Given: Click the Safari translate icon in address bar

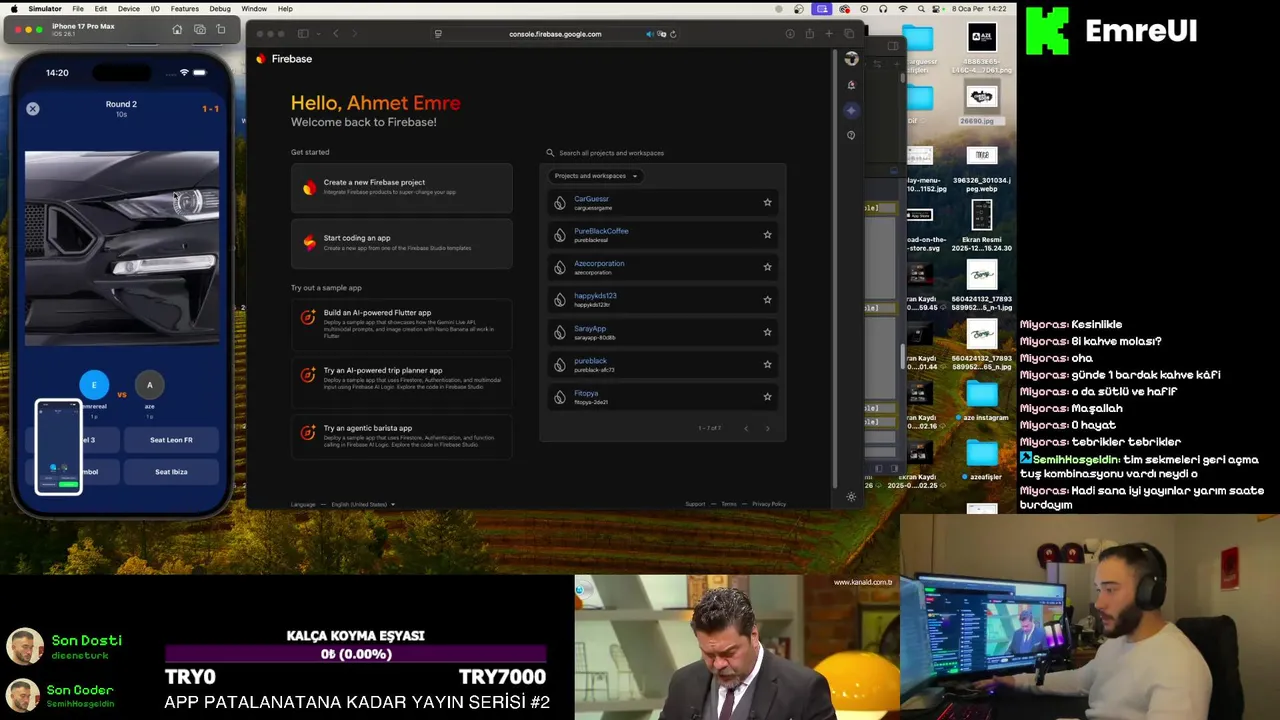Looking at the screenshot, I should coord(661,34).
